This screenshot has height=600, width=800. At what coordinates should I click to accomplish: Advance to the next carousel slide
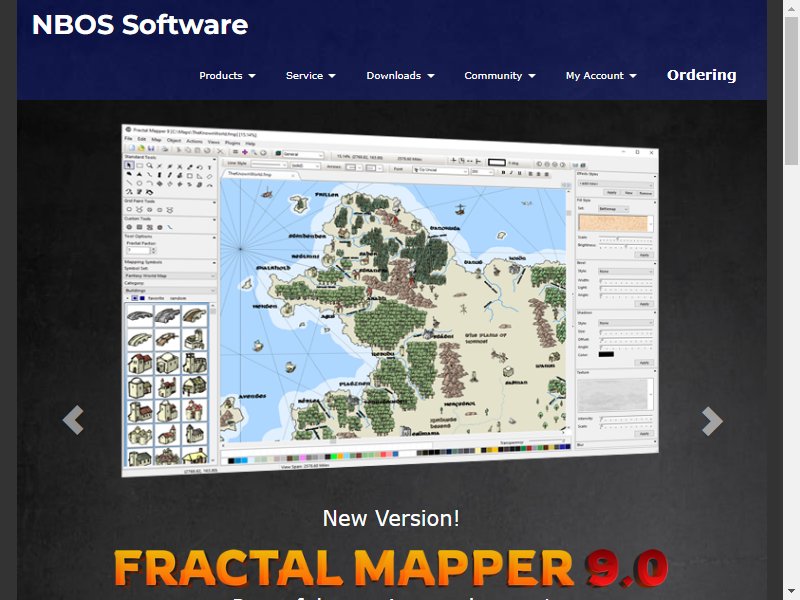[712, 421]
